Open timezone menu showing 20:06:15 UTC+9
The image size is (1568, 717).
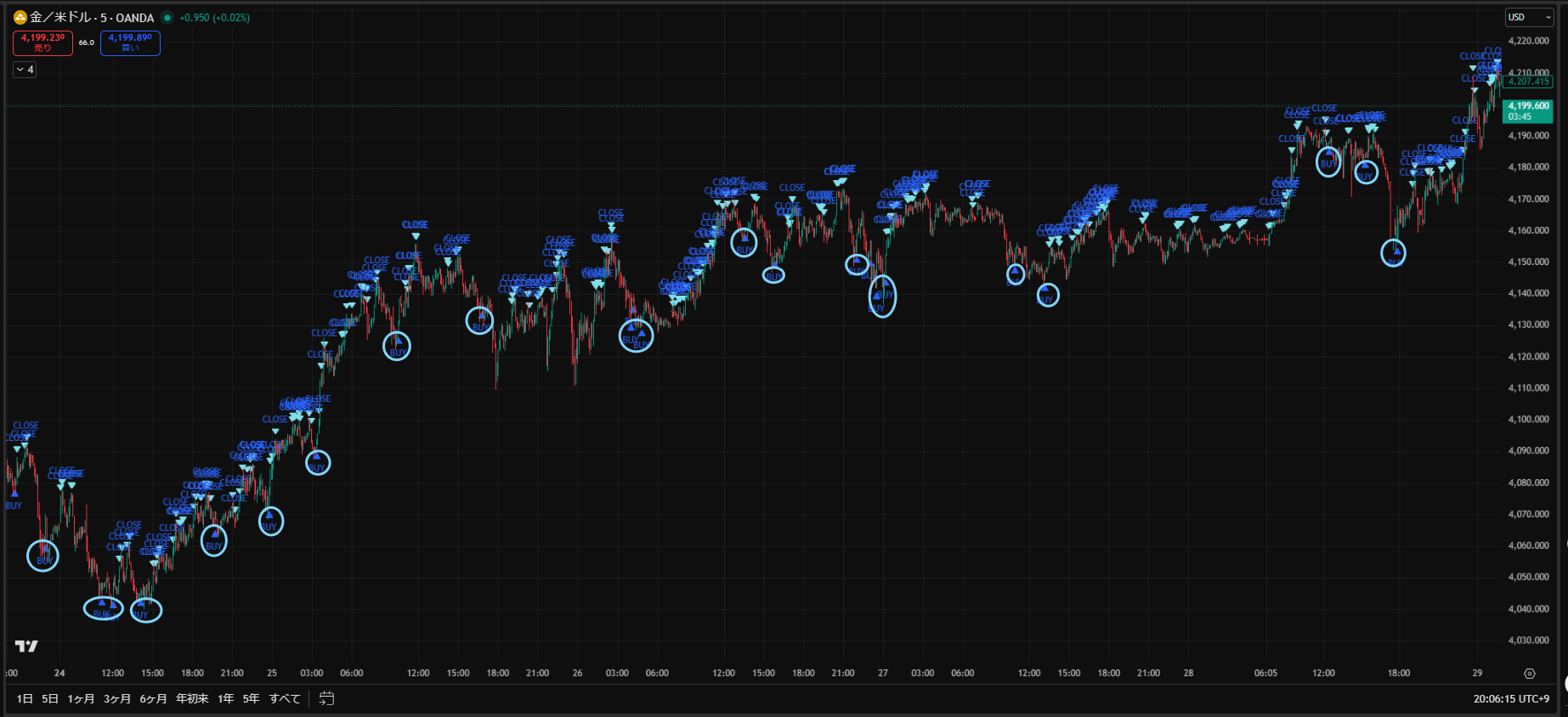pyautogui.click(x=1511, y=698)
